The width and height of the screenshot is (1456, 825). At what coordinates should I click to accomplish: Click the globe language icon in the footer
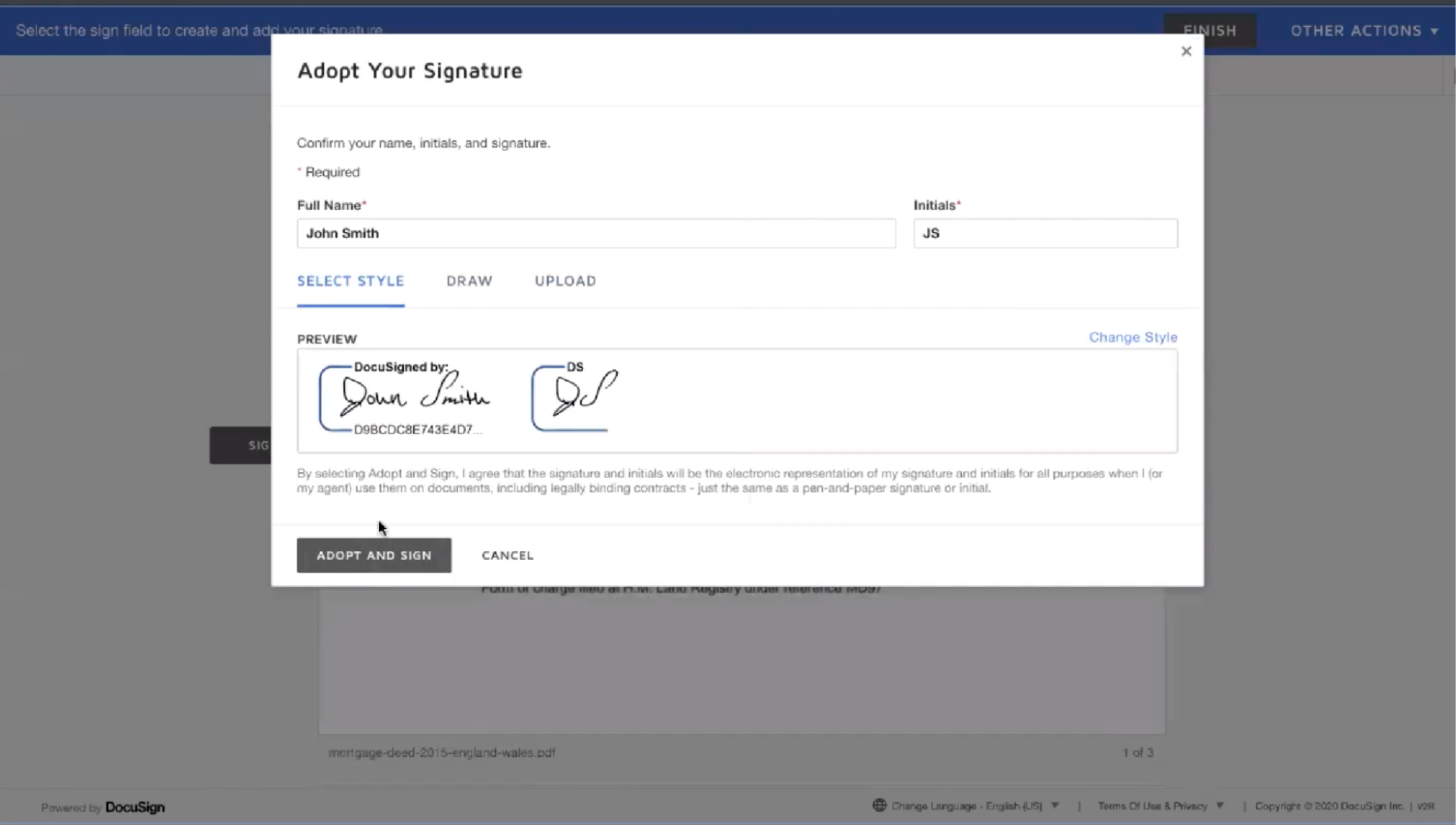[879, 805]
